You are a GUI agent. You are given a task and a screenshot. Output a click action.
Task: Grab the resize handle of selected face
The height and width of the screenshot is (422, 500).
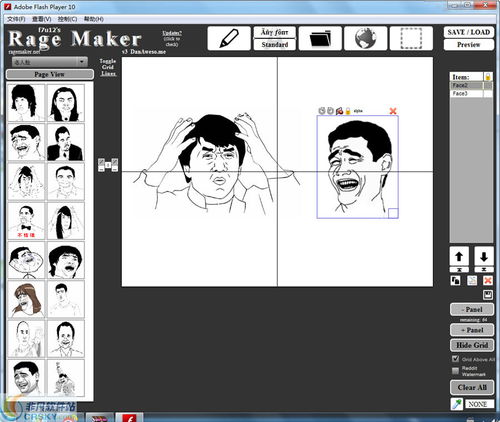393,213
